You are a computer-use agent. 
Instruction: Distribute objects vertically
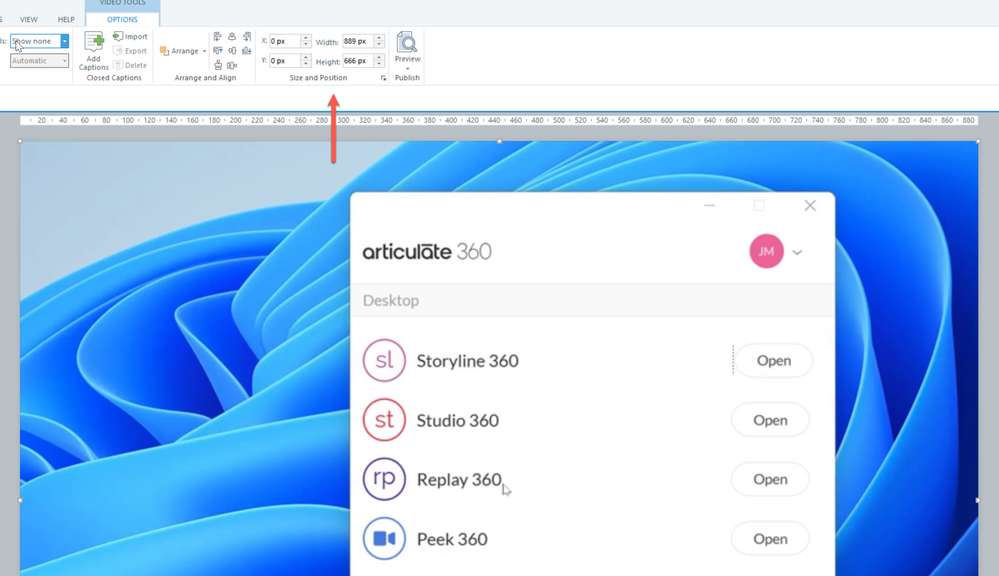[x=218, y=65]
